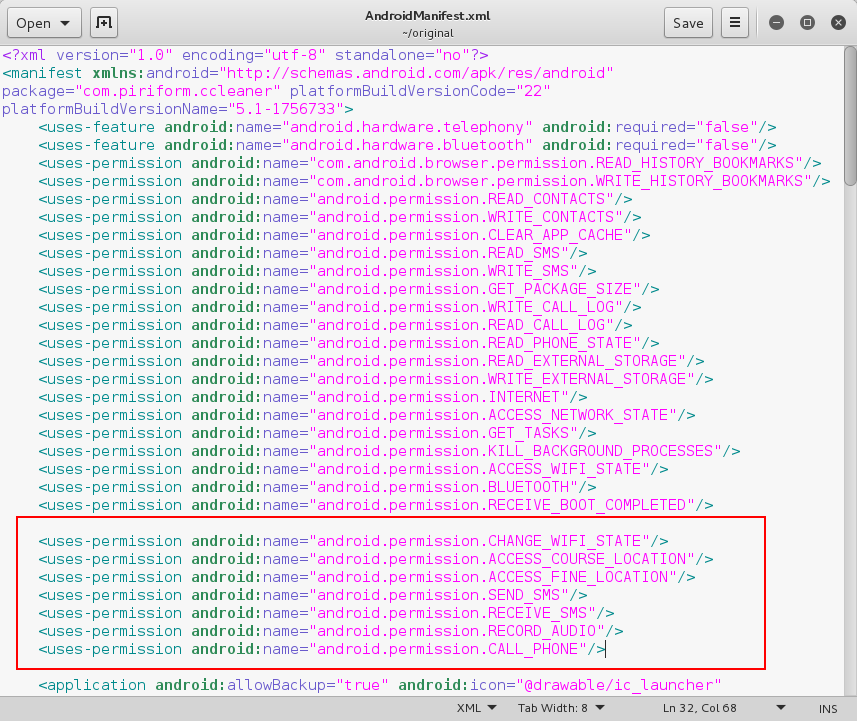857x721 pixels.
Task: Click the WRITE_CONTACTS permission line
Action: pos(340,216)
